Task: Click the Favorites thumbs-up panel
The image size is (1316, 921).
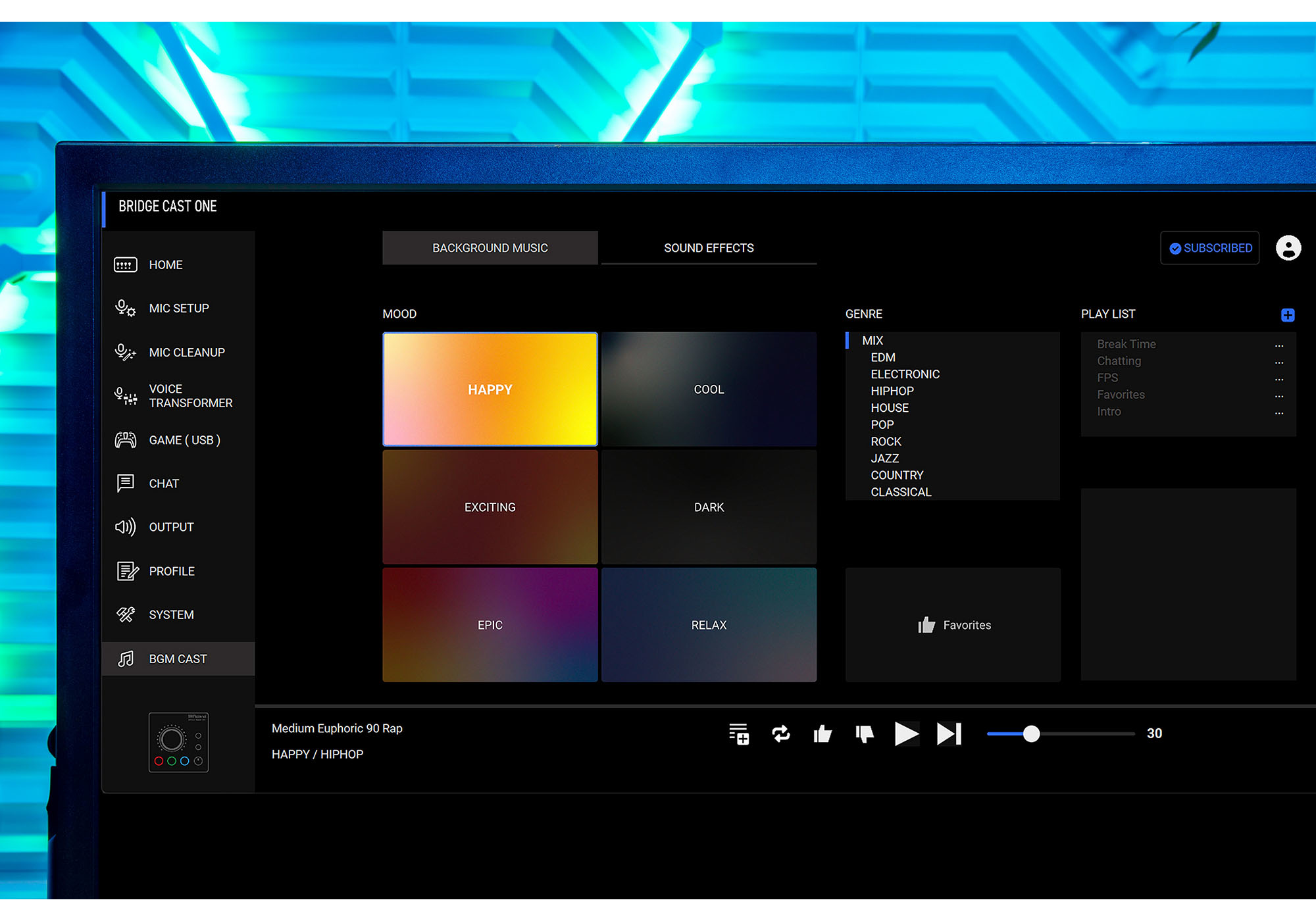Action: [x=953, y=625]
